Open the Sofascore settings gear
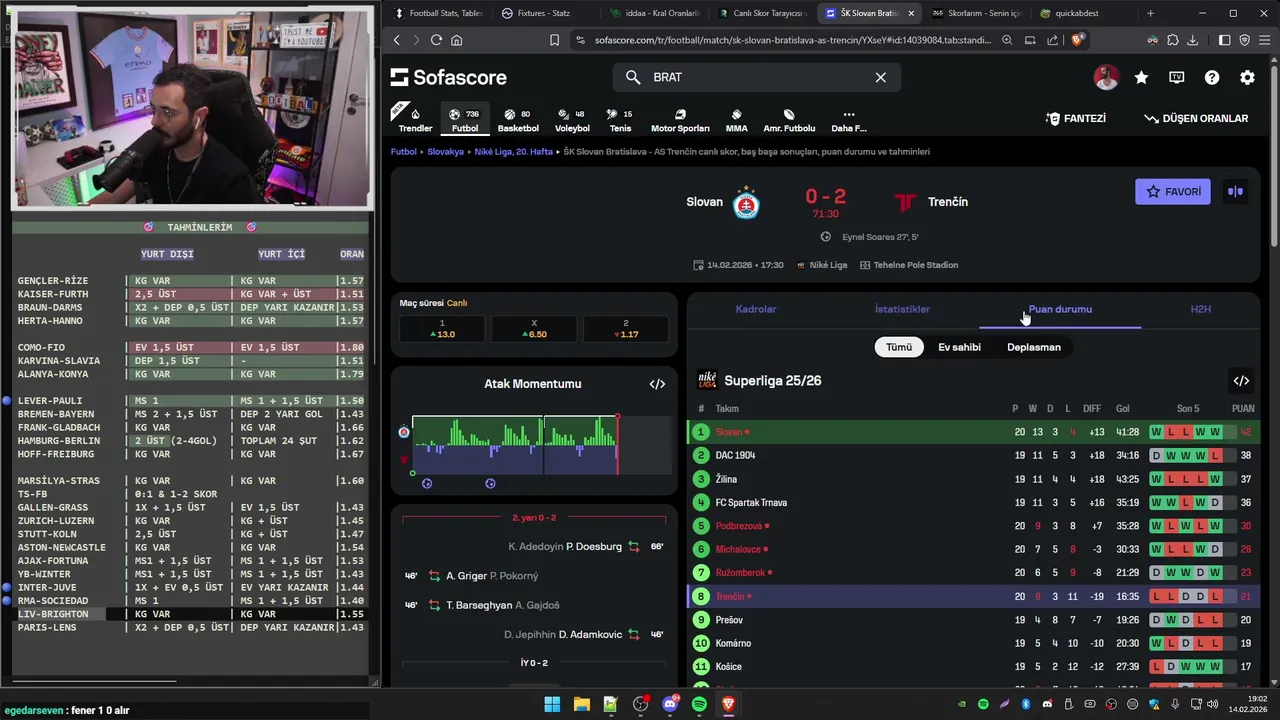This screenshot has height=720, width=1280. coord(1247,77)
